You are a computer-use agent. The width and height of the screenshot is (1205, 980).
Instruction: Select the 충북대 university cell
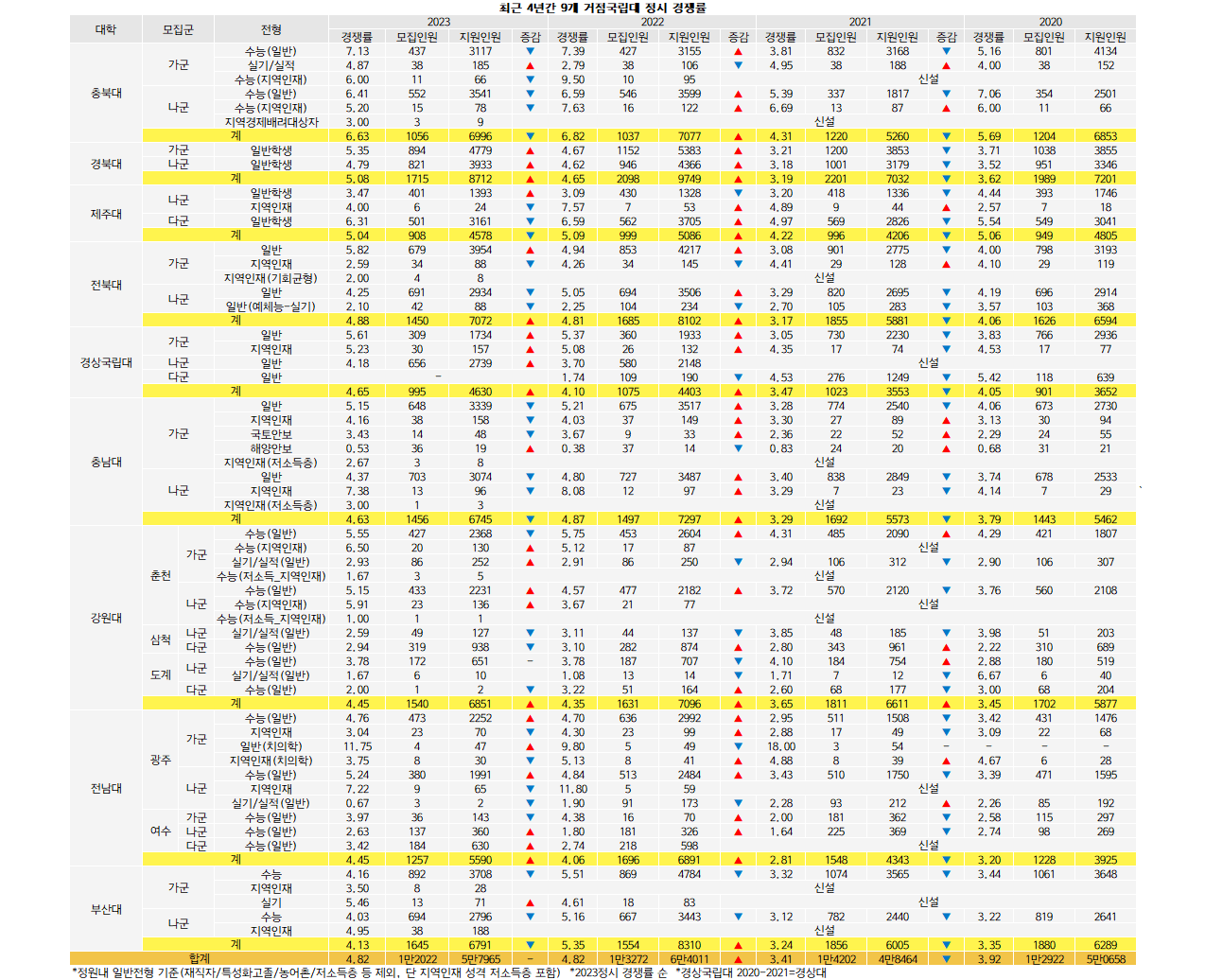pos(106,94)
